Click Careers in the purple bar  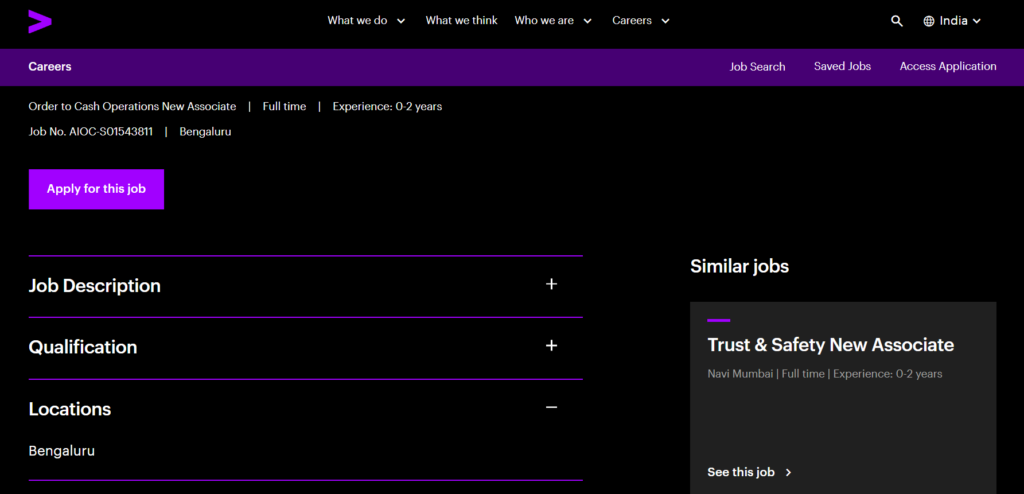[x=50, y=67]
